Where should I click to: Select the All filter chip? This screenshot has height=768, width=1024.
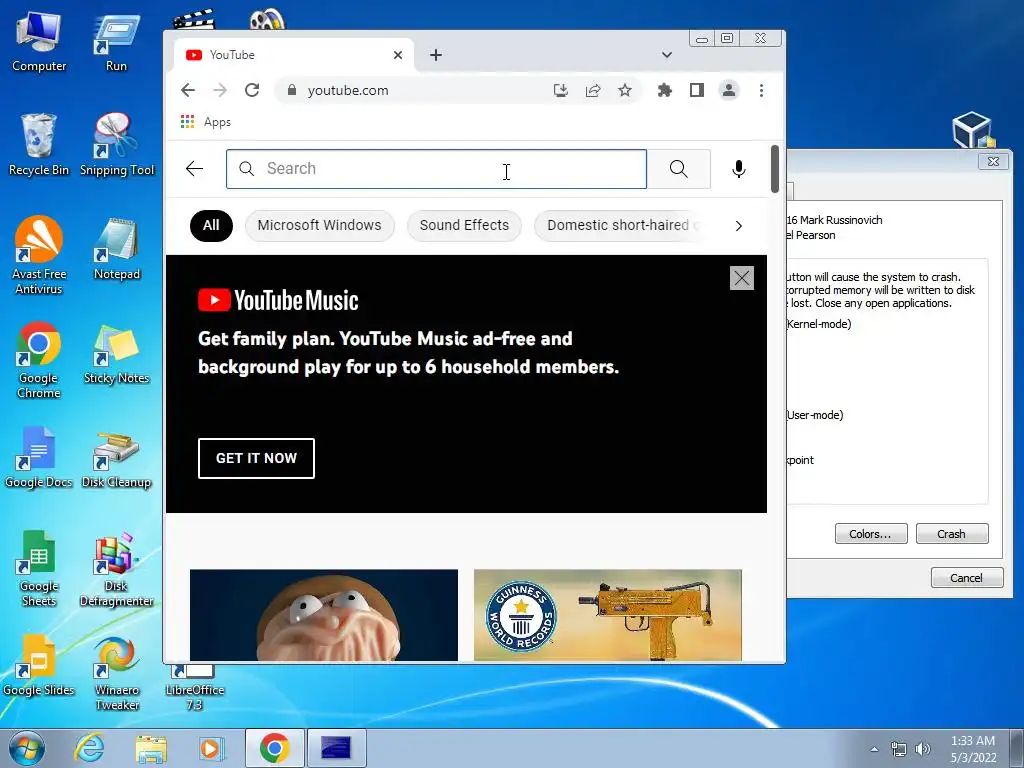pyautogui.click(x=211, y=225)
